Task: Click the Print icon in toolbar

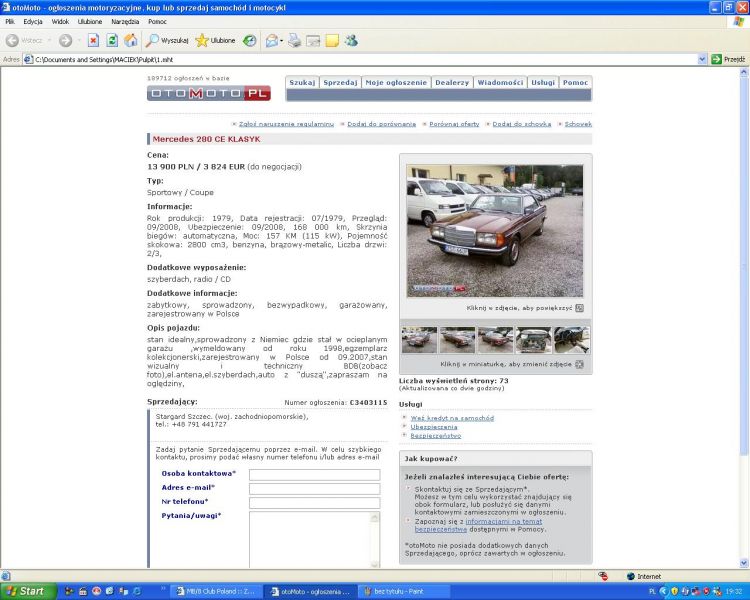Action: pyautogui.click(x=294, y=41)
